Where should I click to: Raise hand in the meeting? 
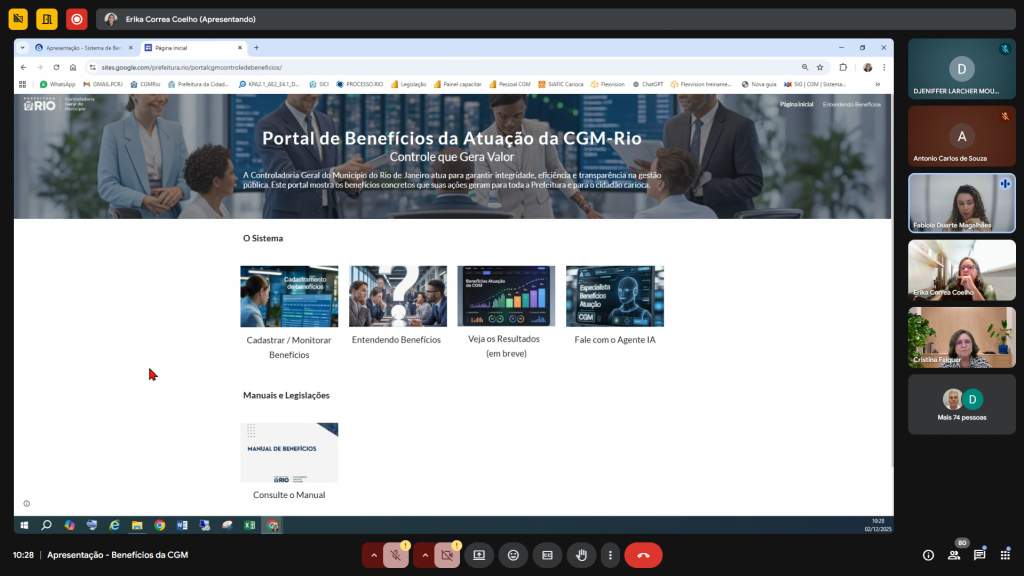[581, 555]
